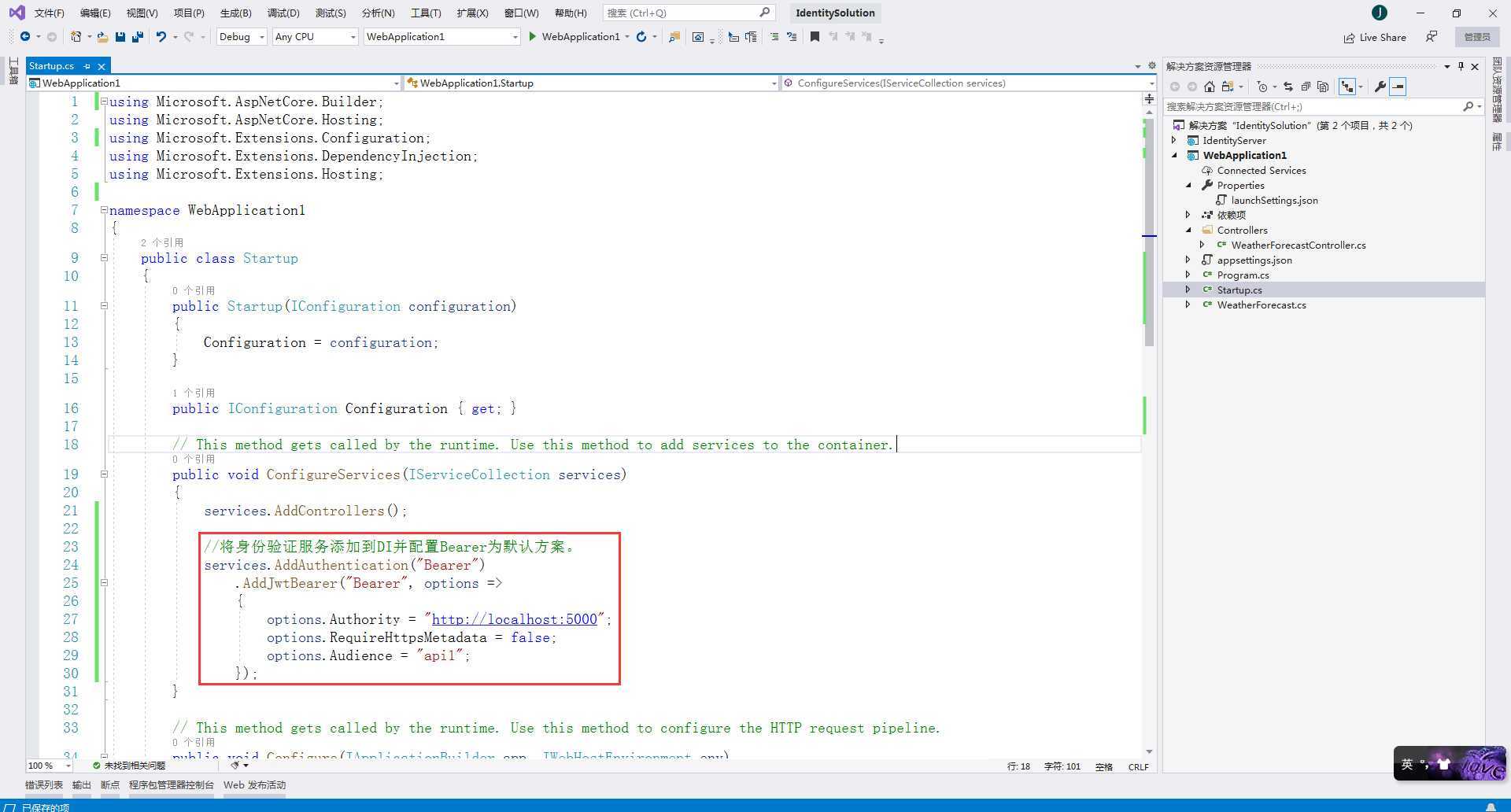The image size is (1511, 812).
Task: Uncomment selected lines icon
Action: click(792, 37)
